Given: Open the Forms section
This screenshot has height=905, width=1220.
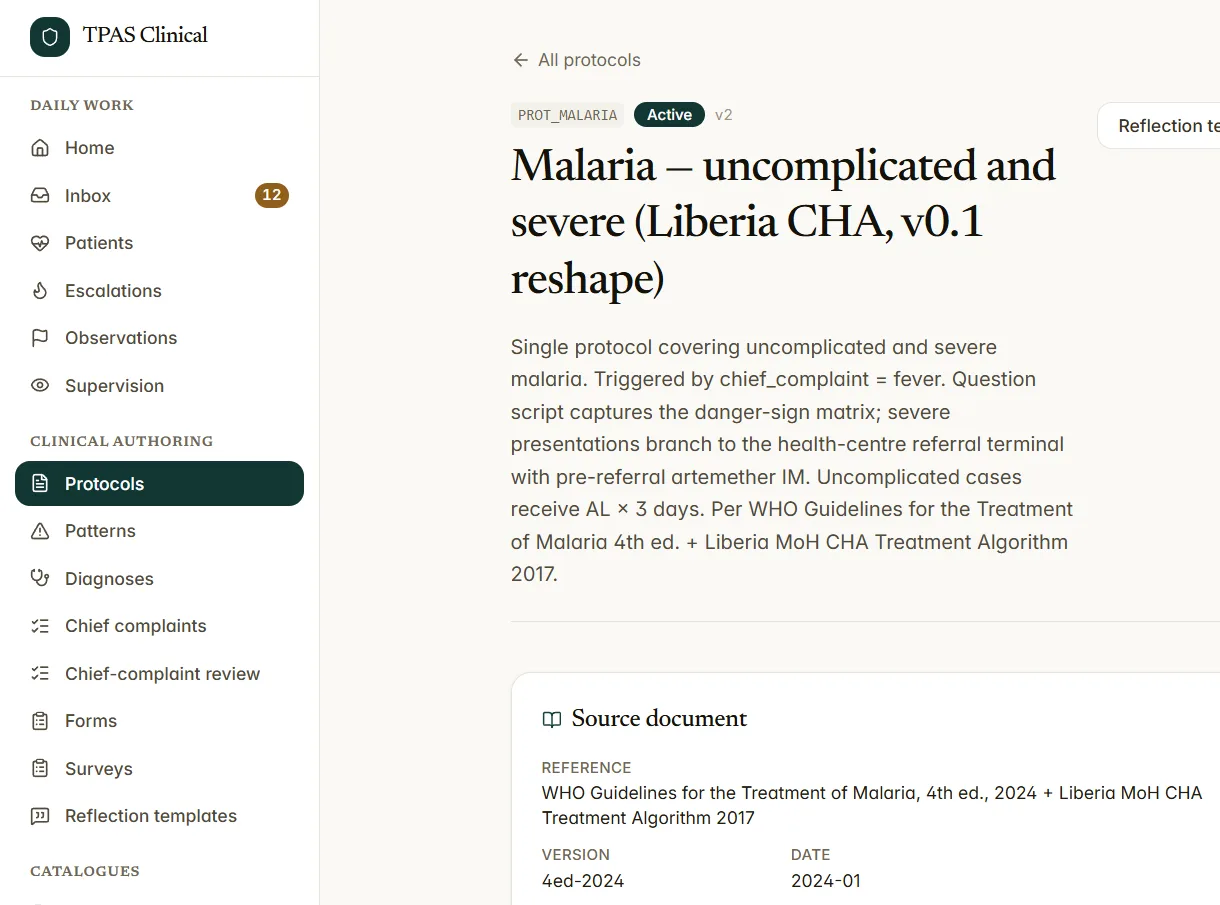Looking at the screenshot, I should click(x=160, y=721).
